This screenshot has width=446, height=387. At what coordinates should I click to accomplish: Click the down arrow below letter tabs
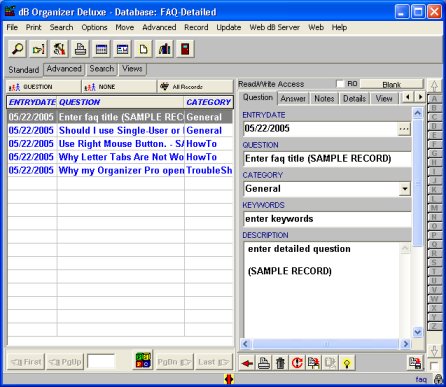click(434, 351)
